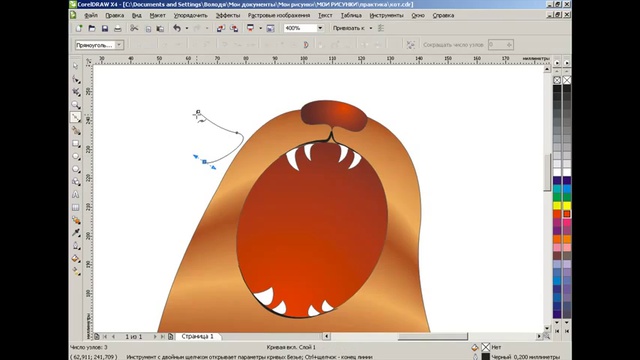Click the Welcome screen icon

270,28
